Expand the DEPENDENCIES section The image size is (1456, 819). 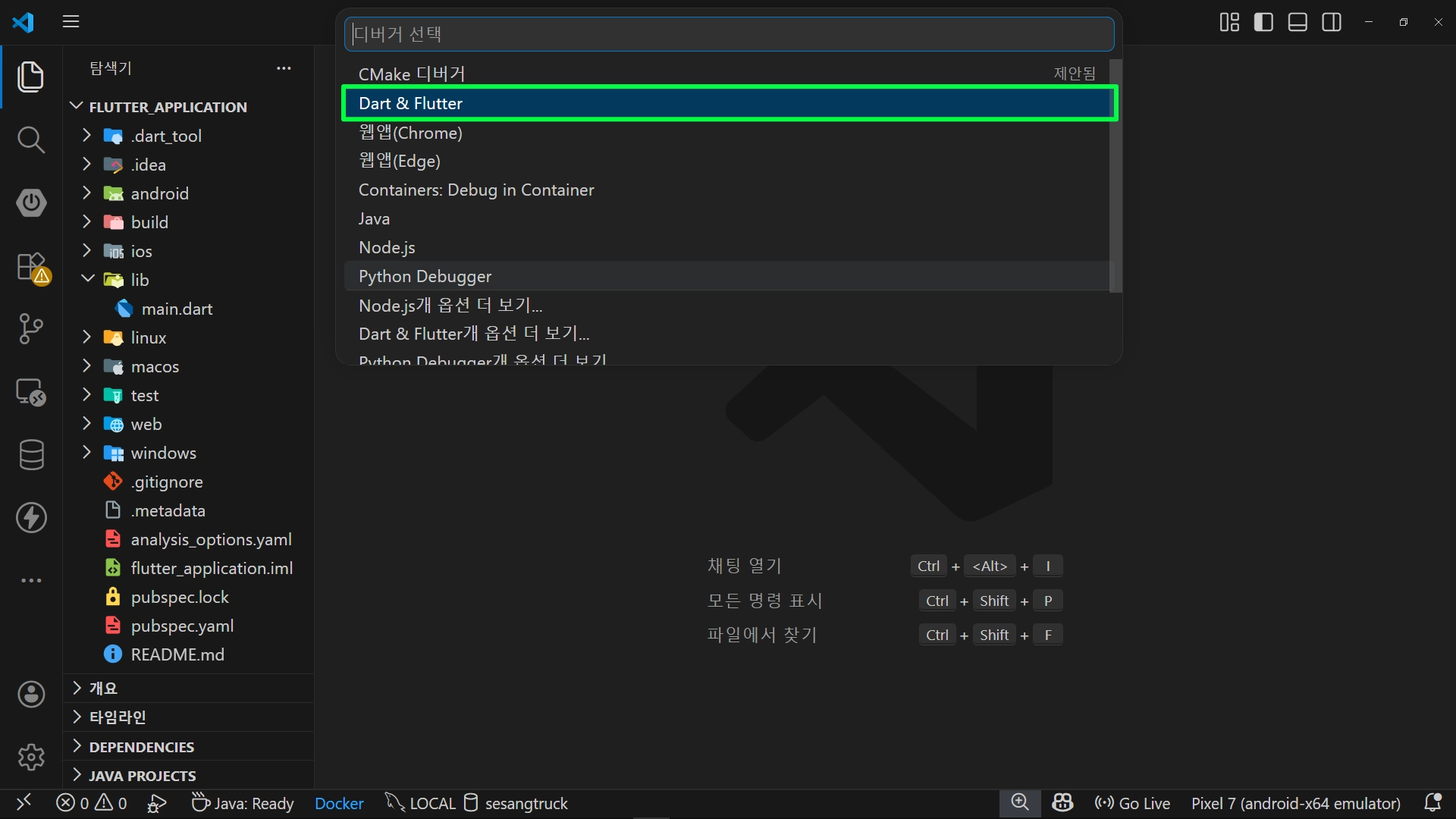141,747
